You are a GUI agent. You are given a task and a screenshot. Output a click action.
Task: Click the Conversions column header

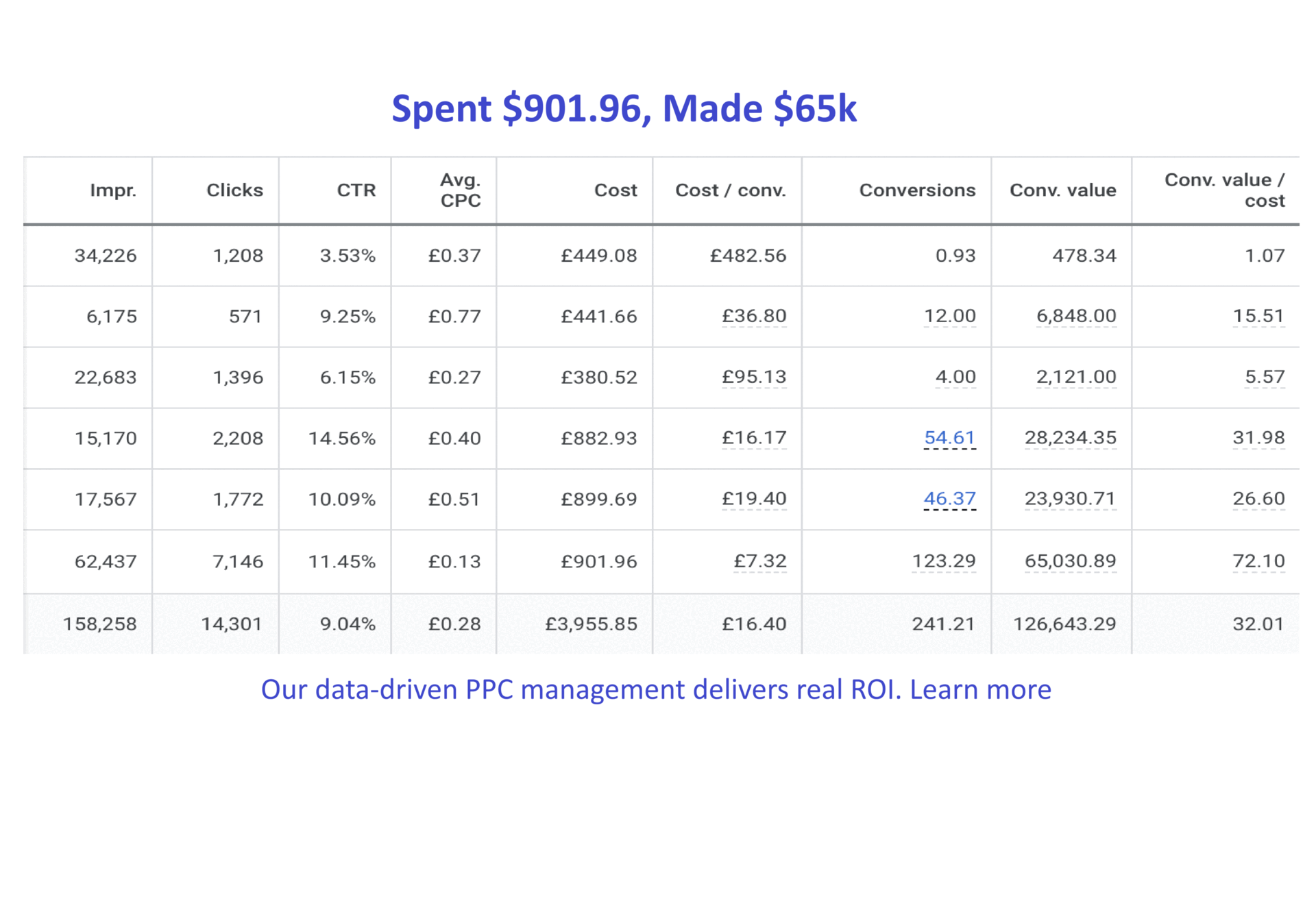click(916, 190)
